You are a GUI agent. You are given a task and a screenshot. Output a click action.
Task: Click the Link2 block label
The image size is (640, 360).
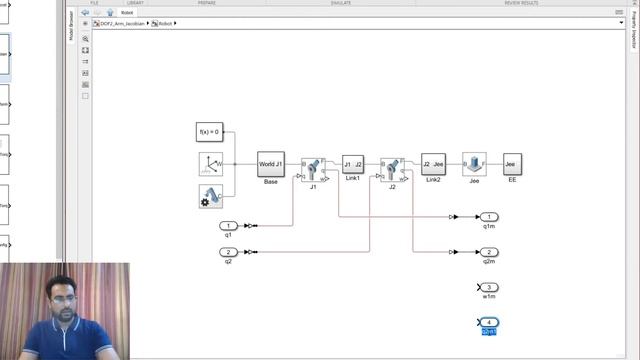point(433,180)
